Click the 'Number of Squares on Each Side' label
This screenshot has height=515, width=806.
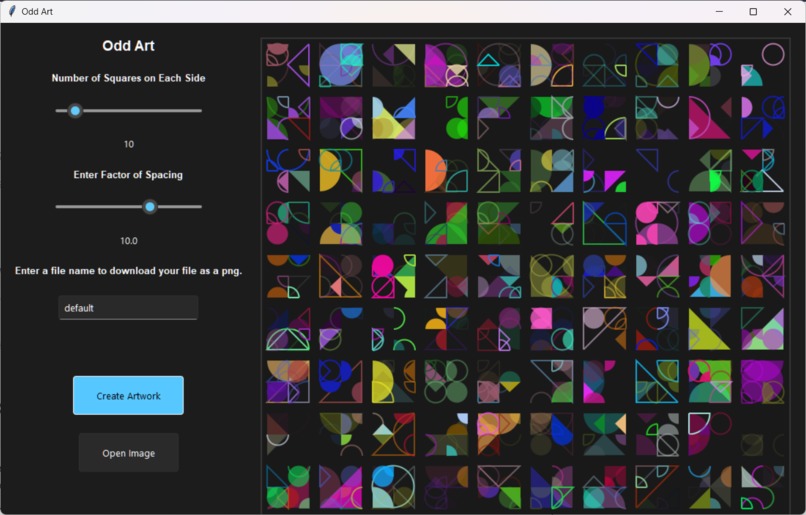tap(129, 78)
